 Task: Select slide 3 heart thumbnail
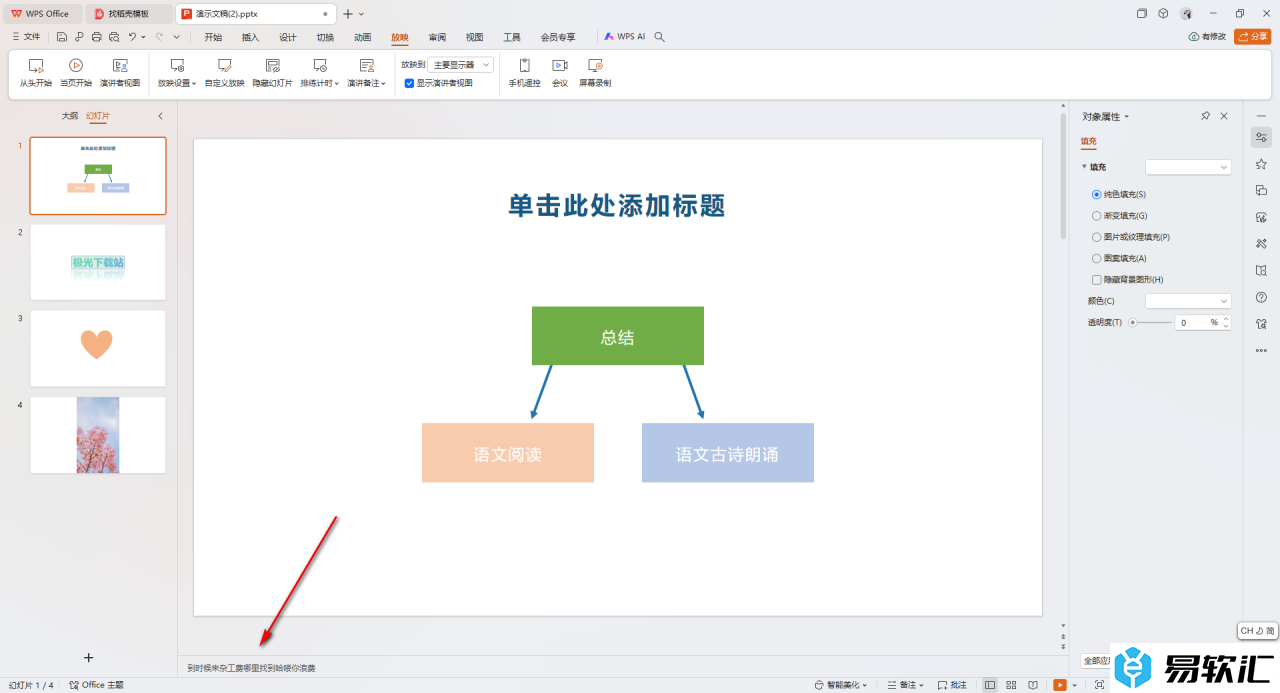98,348
